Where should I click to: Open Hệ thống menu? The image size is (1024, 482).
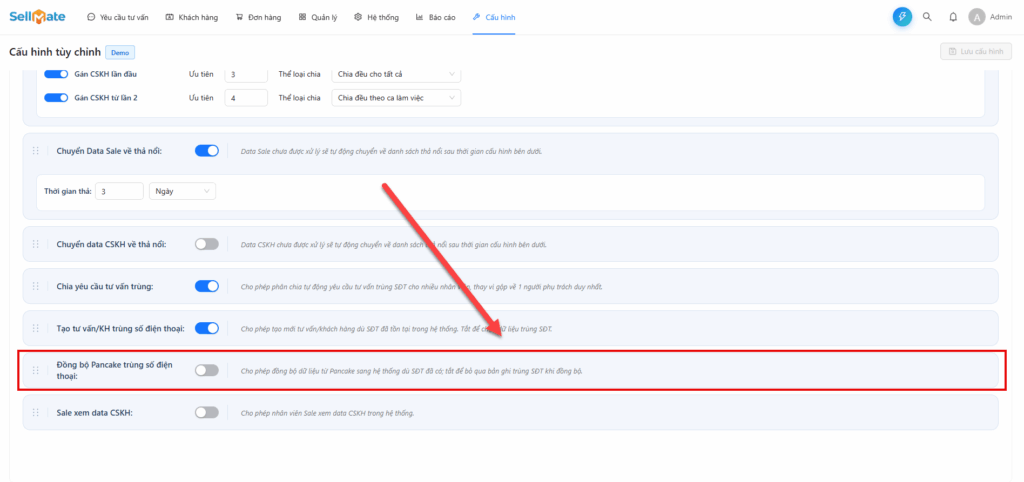point(376,18)
